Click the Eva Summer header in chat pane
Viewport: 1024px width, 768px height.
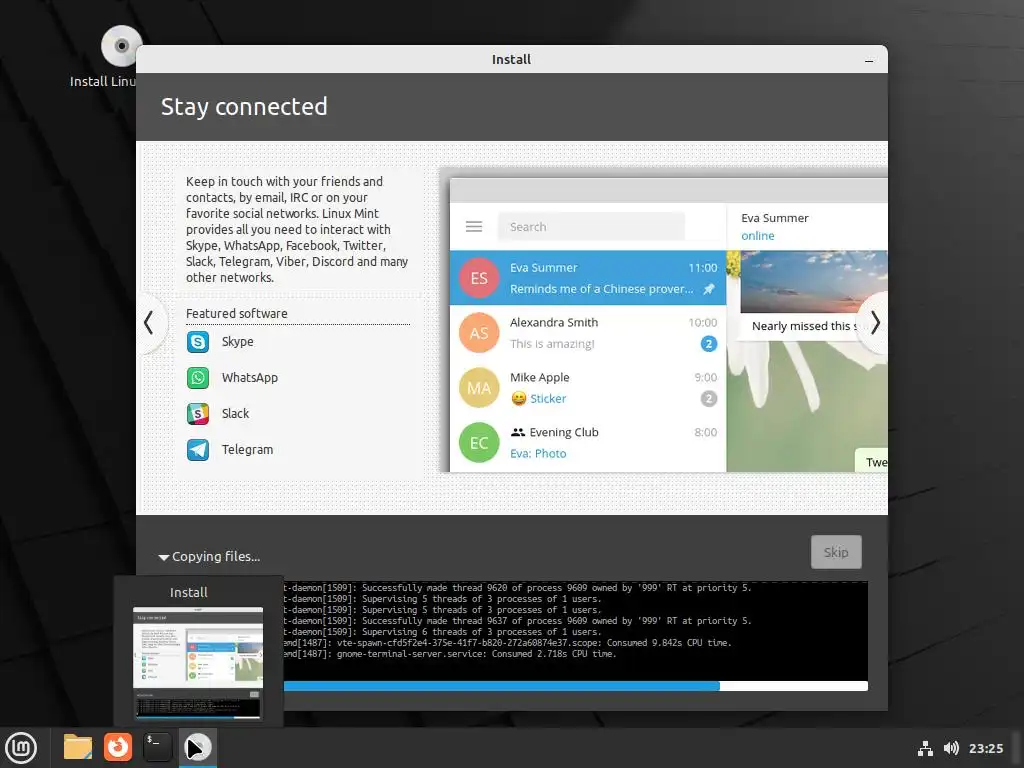(x=775, y=218)
